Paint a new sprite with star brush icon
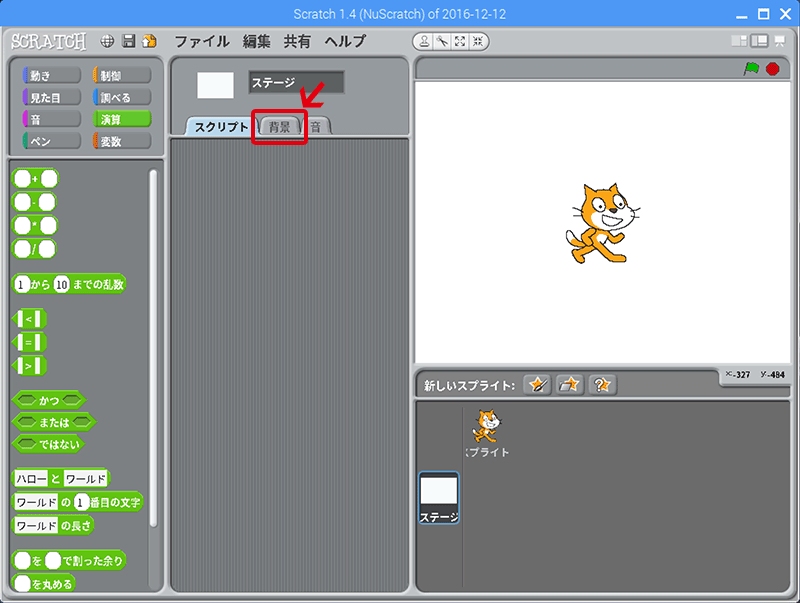 [538, 385]
